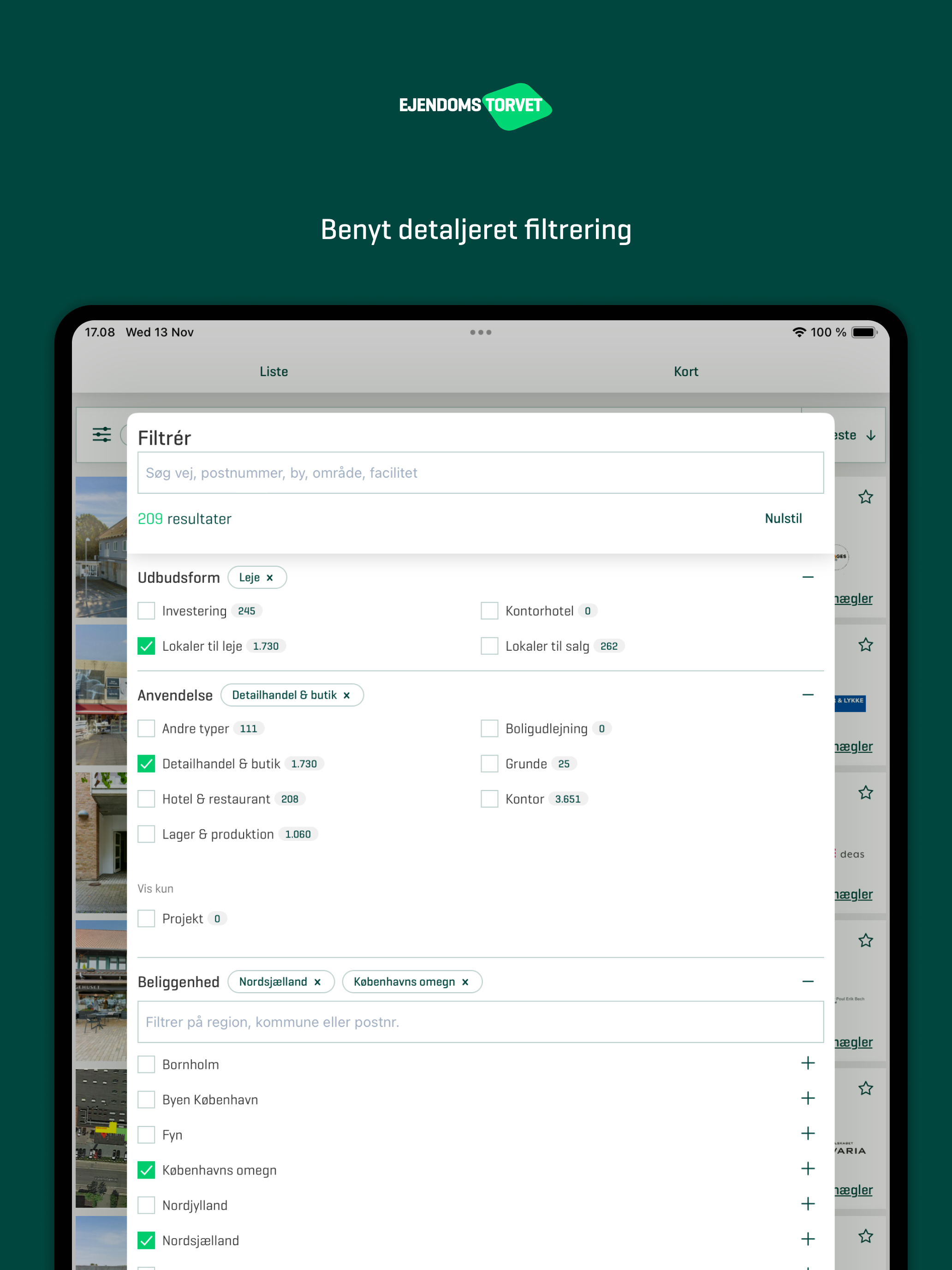
Task: Remove the Detailhandel & butik chip
Action: coord(346,695)
